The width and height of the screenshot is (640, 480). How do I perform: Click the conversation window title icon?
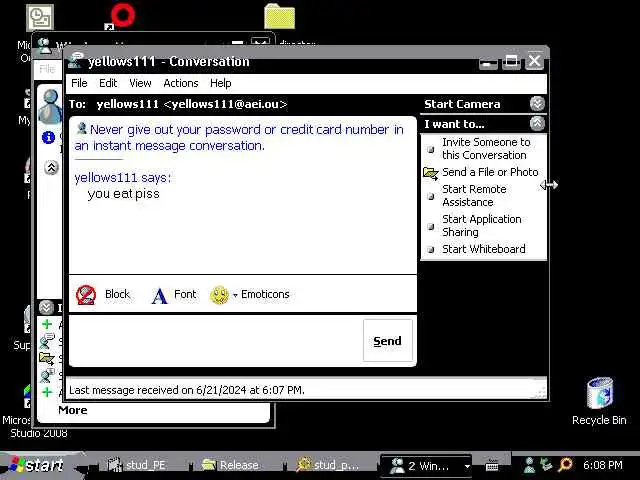(76, 60)
